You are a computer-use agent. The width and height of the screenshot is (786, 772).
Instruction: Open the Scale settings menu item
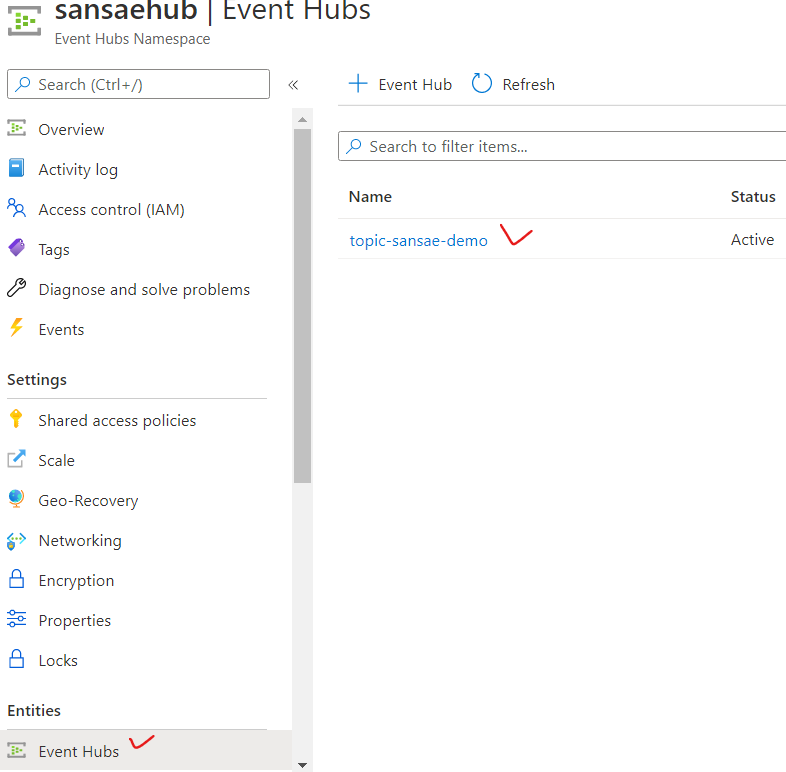coord(56,460)
